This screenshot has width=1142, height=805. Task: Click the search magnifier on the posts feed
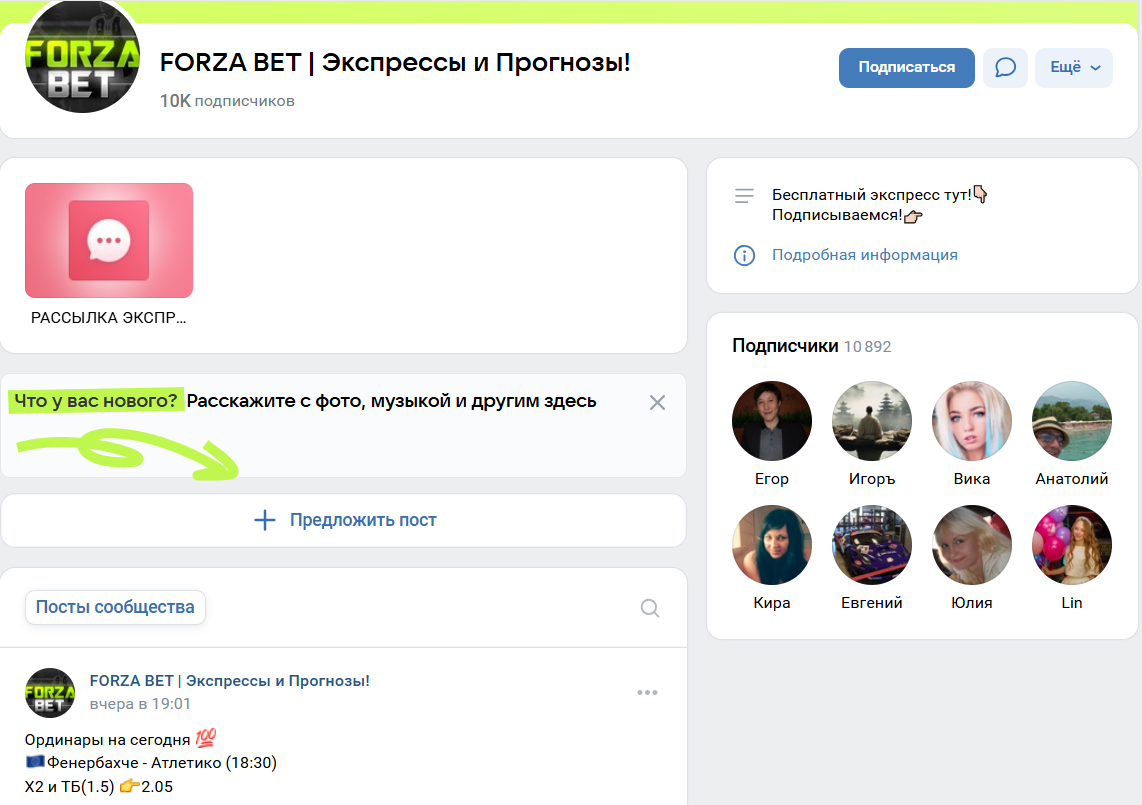[649, 608]
